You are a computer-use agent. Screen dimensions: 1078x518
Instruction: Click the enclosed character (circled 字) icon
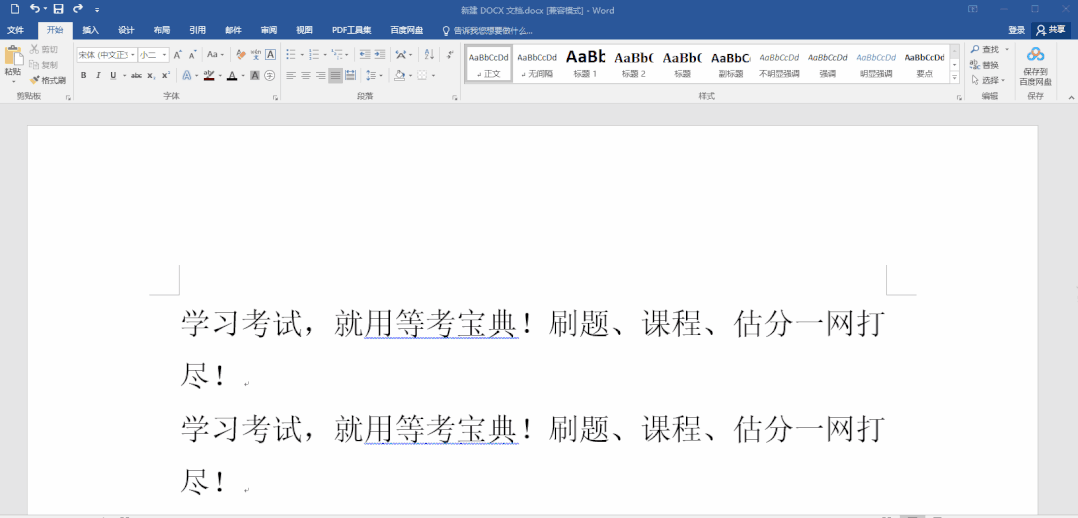(x=270, y=76)
